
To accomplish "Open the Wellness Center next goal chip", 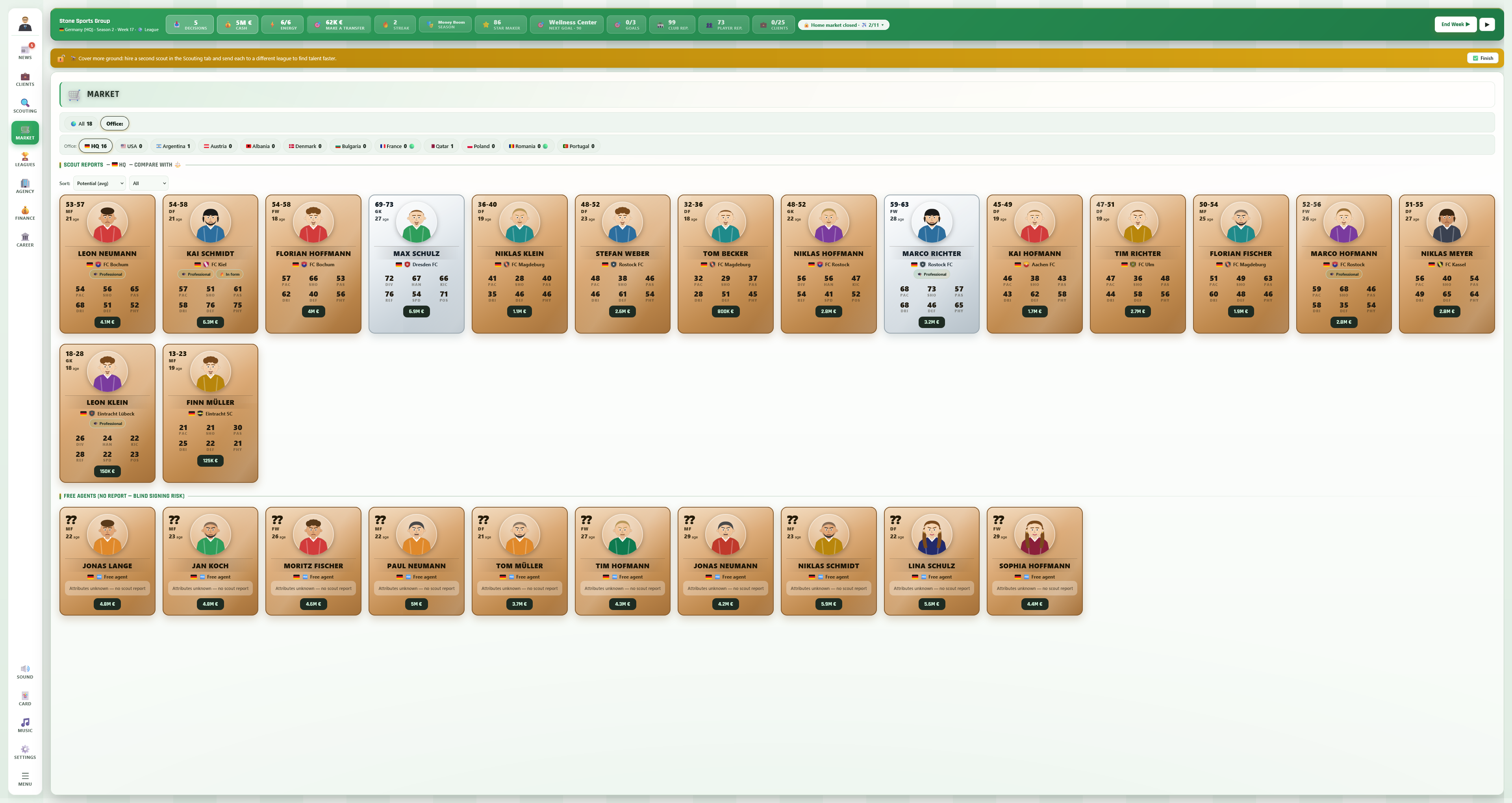I will tap(567, 25).
